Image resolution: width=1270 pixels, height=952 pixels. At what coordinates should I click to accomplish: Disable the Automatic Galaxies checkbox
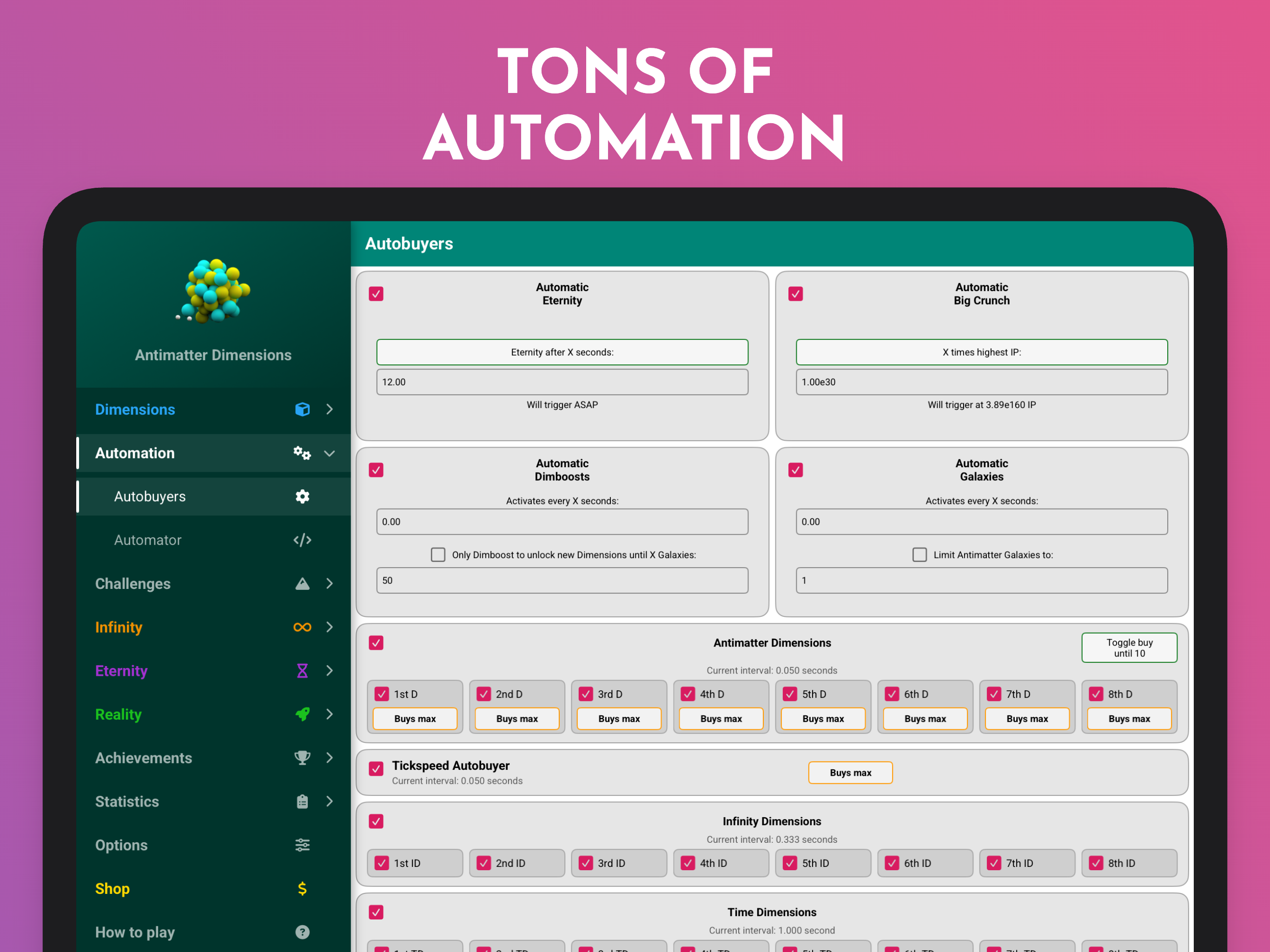tap(796, 470)
